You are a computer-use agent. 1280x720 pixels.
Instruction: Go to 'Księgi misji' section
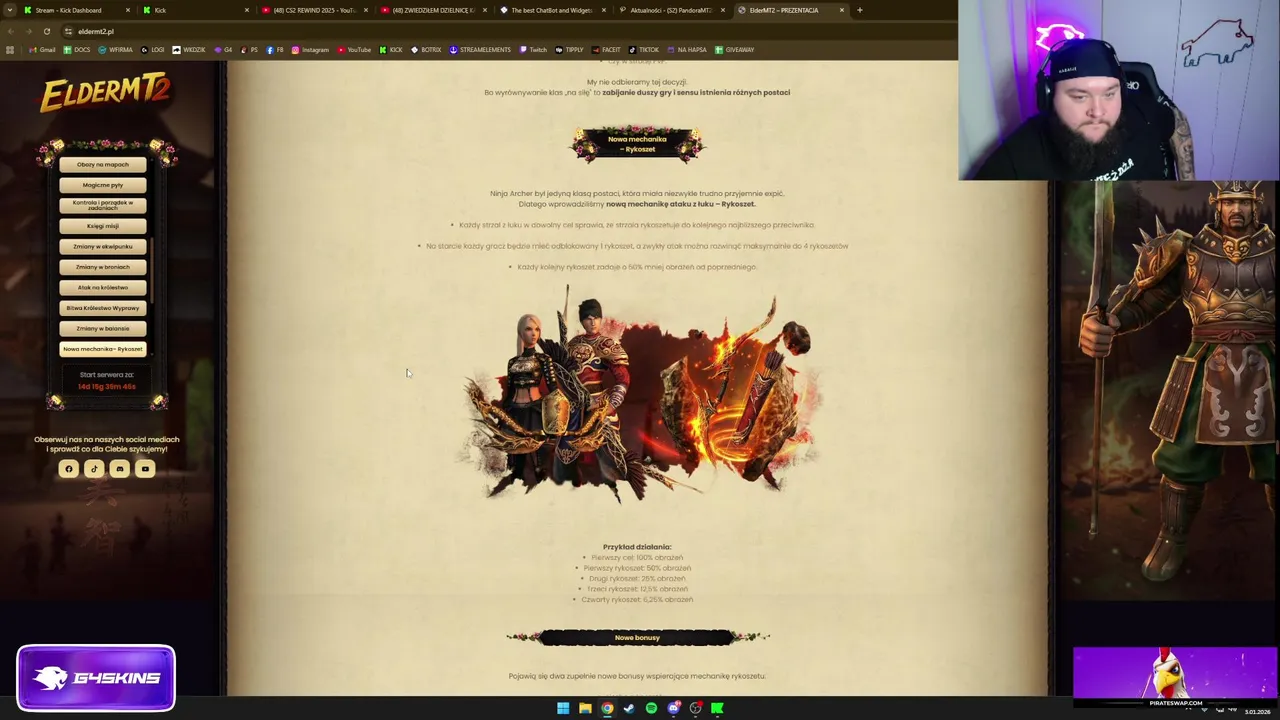tap(103, 226)
